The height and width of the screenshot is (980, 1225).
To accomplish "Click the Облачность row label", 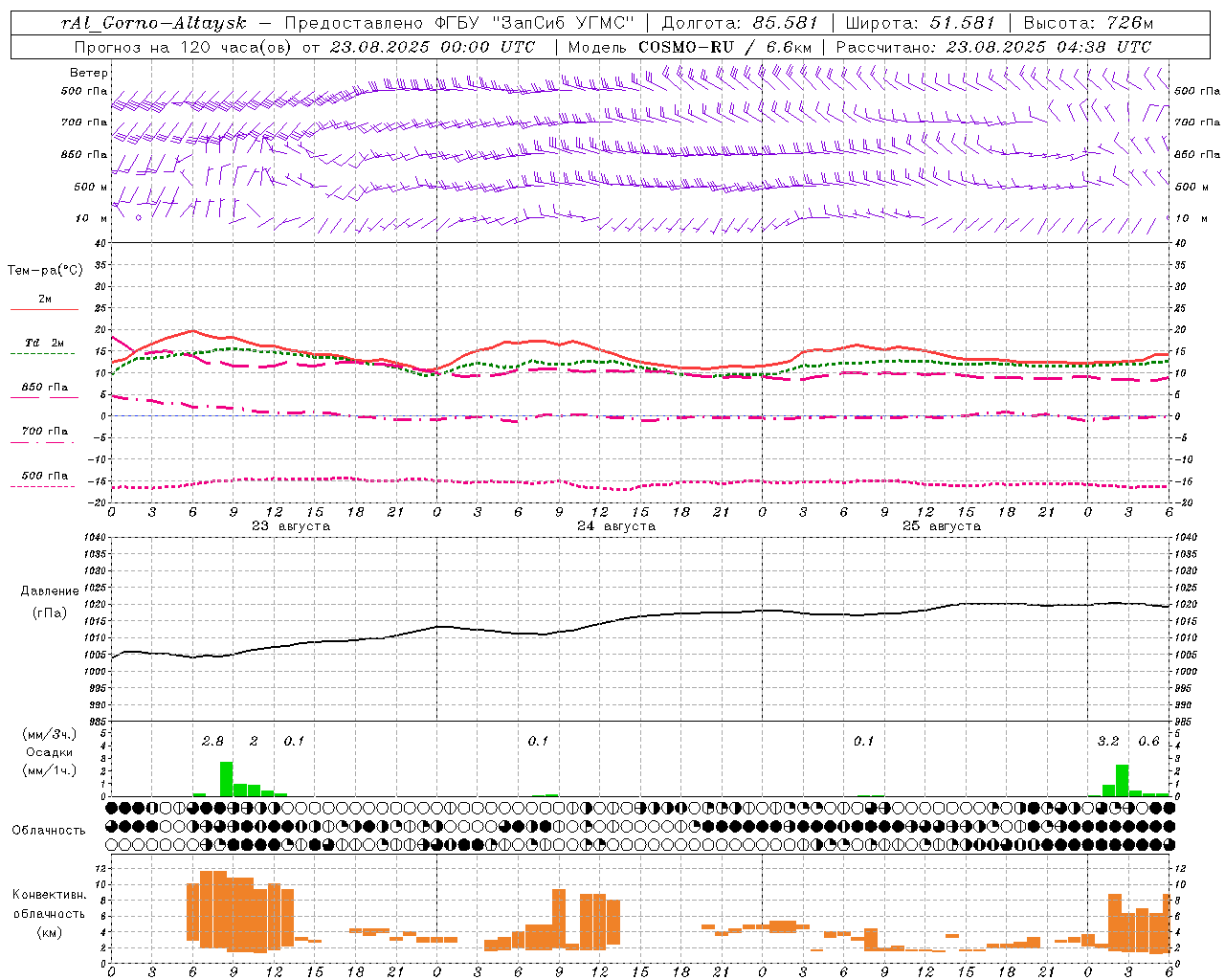I will click(x=49, y=831).
